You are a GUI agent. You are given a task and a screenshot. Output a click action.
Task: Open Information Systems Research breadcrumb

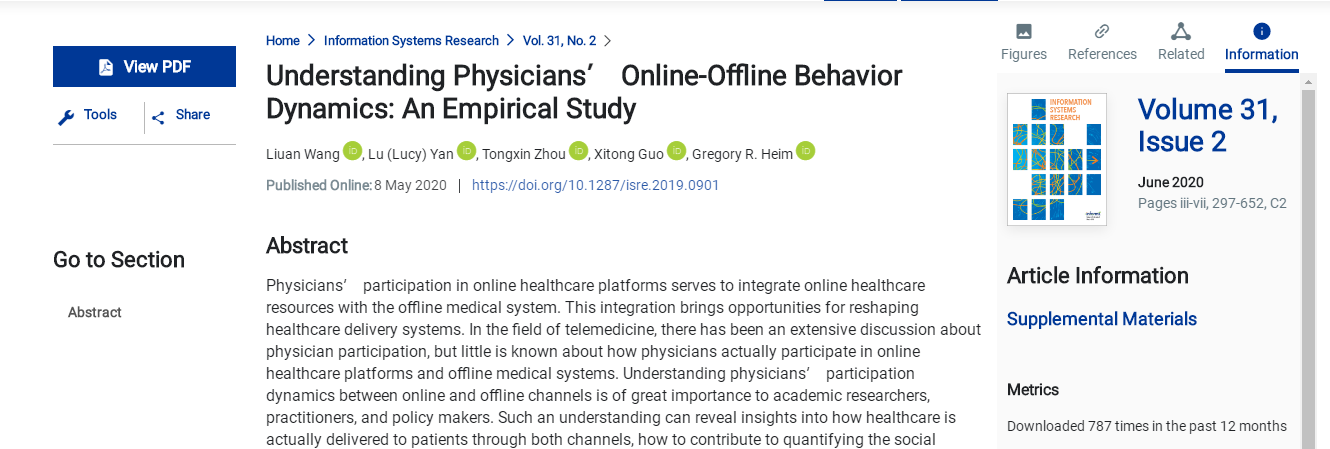[x=411, y=41]
